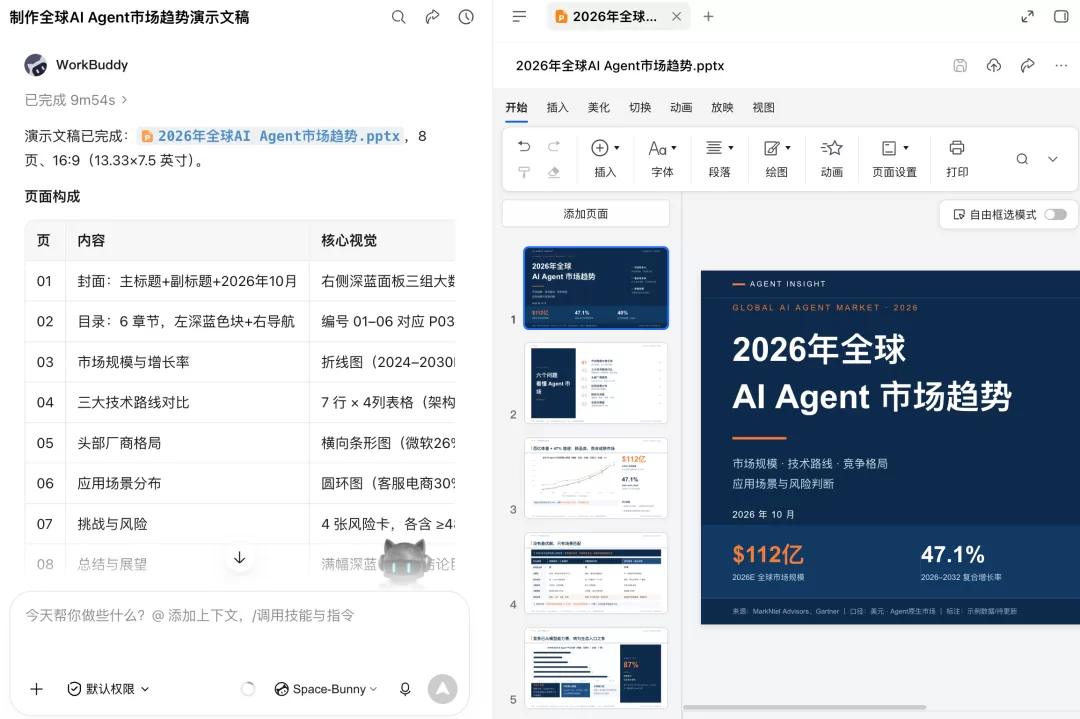Select slide 2 thumbnail
The image size is (1080, 719).
coord(596,383)
